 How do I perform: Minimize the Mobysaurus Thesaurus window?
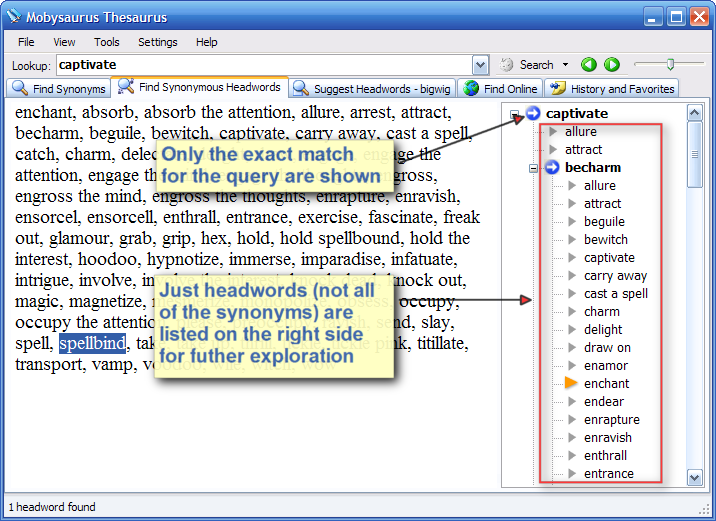point(653,17)
